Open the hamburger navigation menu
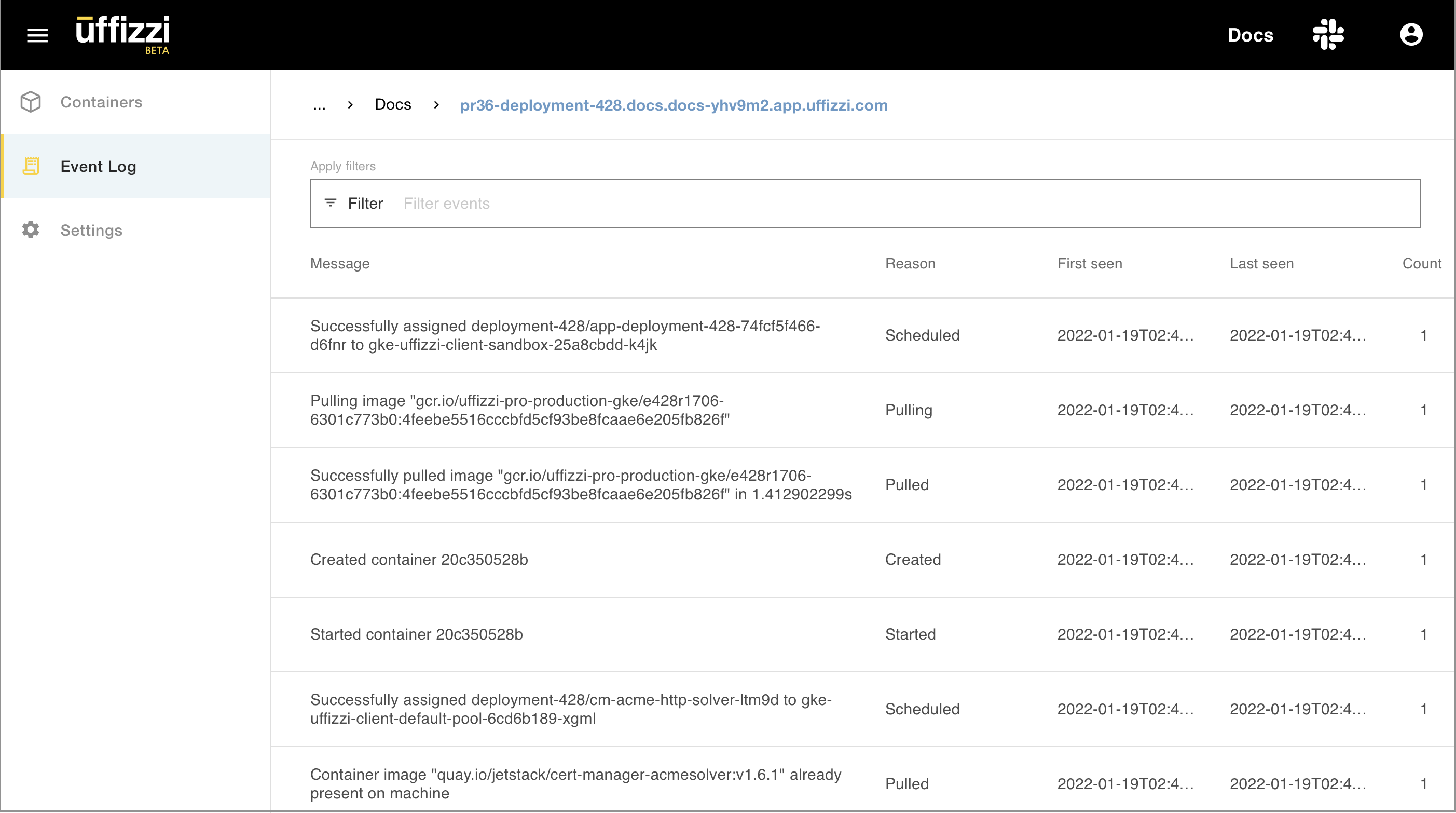The width and height of the screenshot is (1456, 813). [x=37, y=34]
